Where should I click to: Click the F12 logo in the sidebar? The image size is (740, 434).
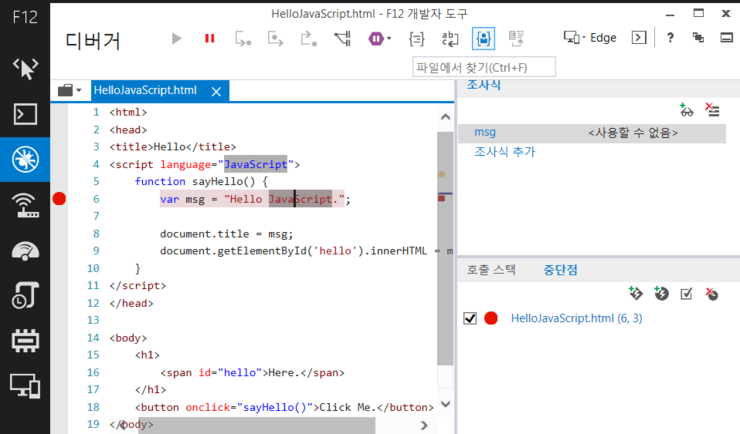[25, 17]
